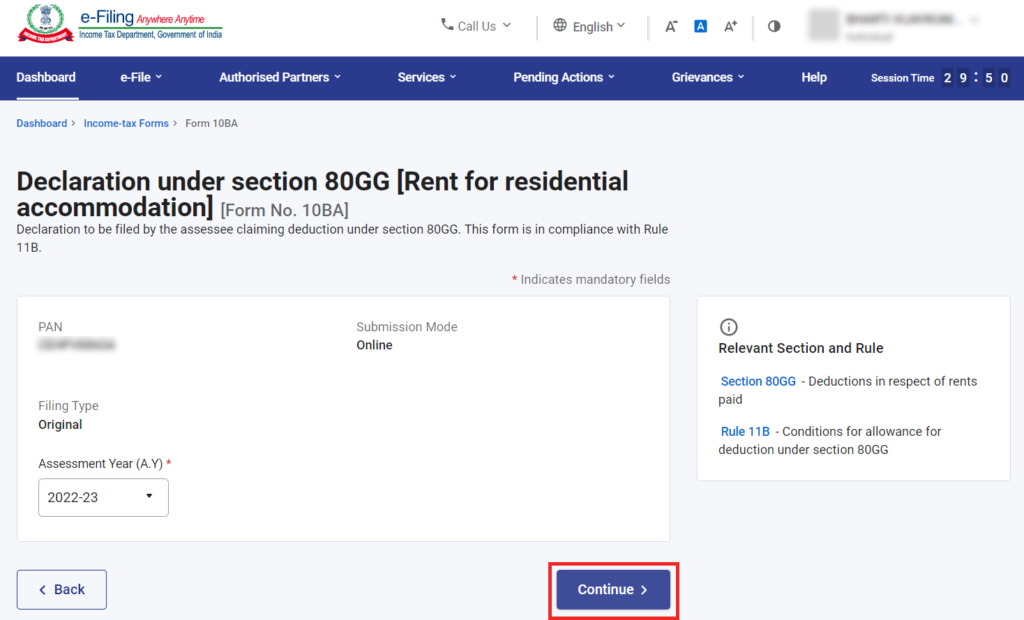
Task: Open the Assessment Year dropdown
Action: coord(103,497)
